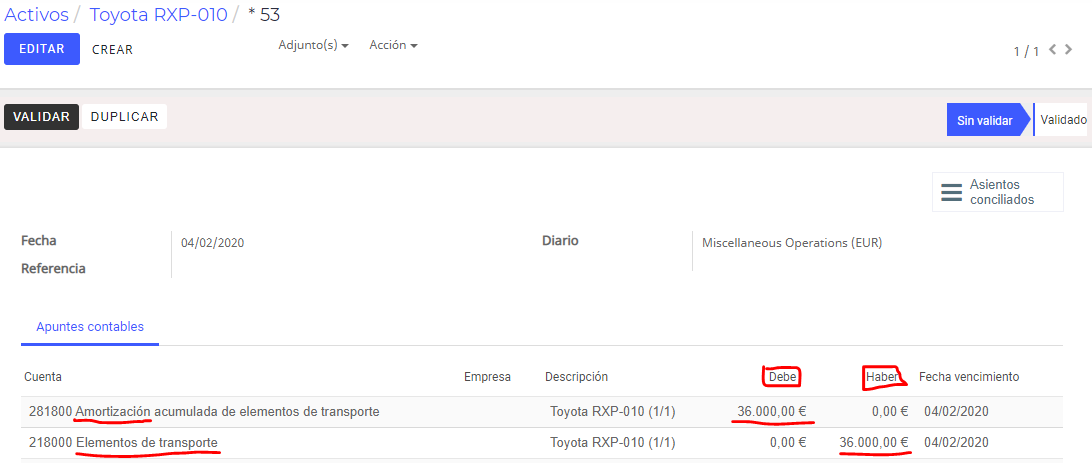
Task: Sort by Cuenta column header
Action: point(42,377)
